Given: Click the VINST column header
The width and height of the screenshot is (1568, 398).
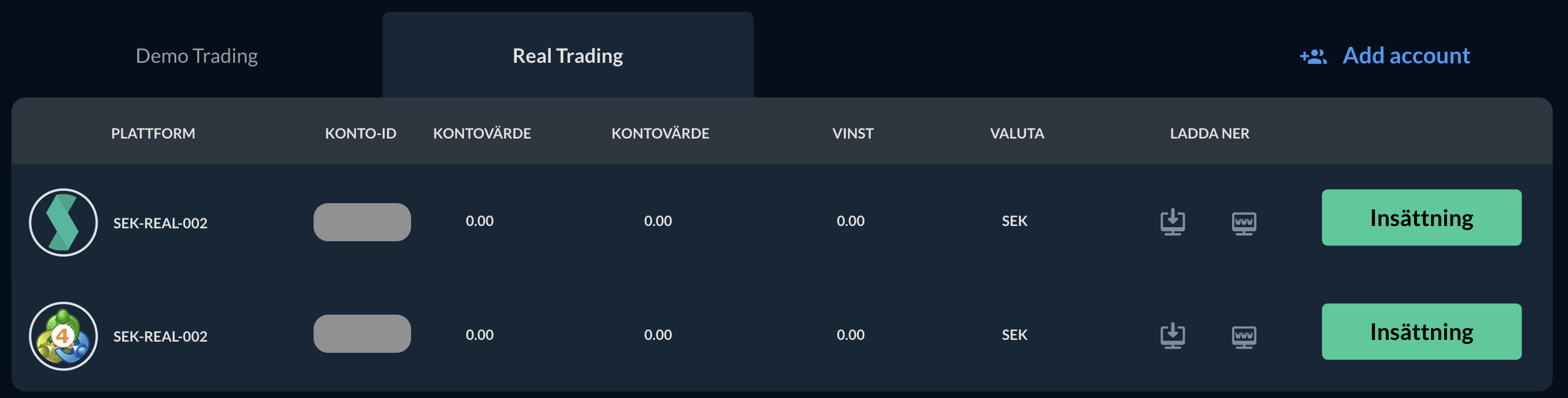Looking at the screenshot, I should pos(852,133).
